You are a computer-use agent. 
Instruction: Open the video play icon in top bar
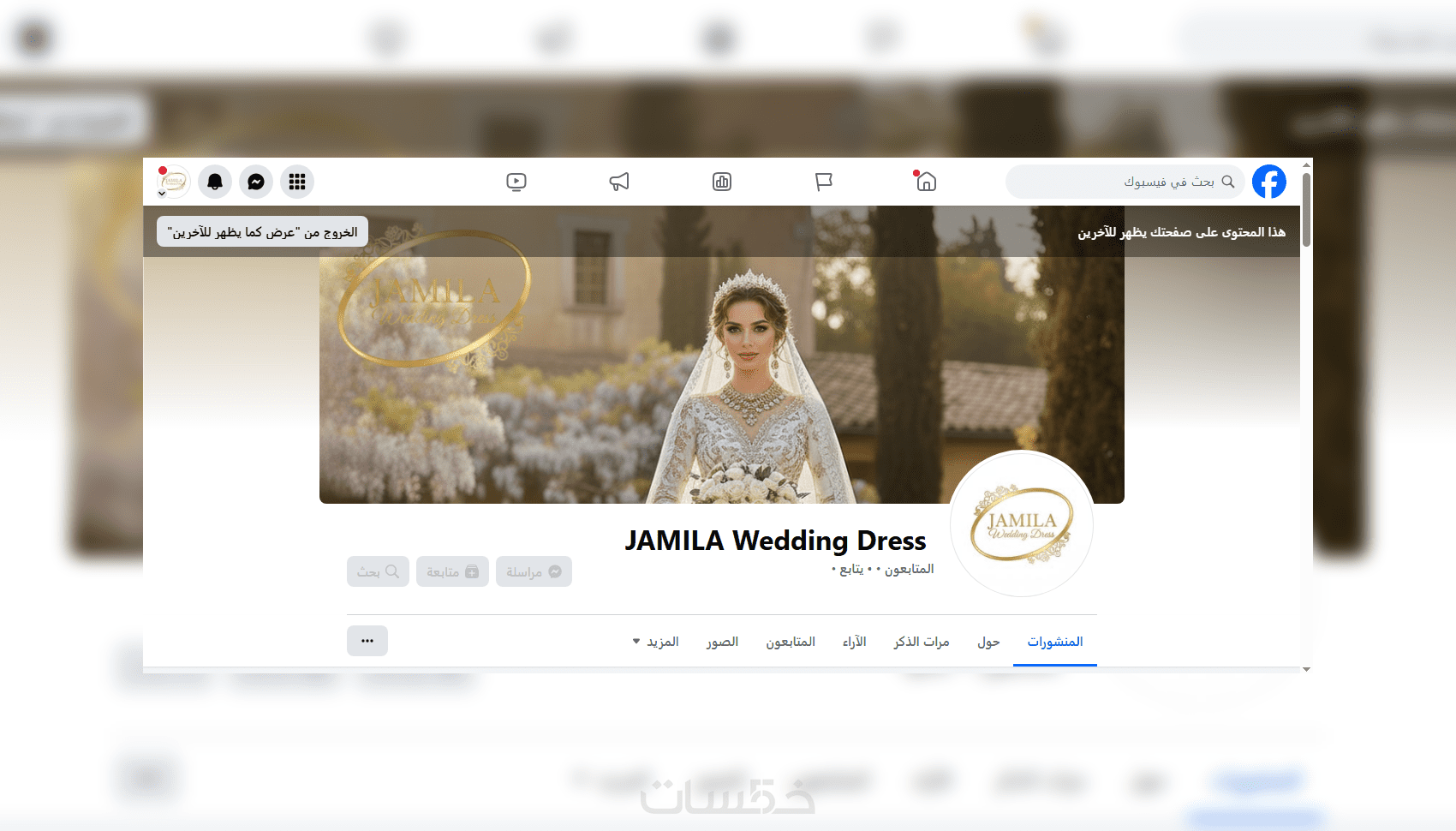coord(516,182)
